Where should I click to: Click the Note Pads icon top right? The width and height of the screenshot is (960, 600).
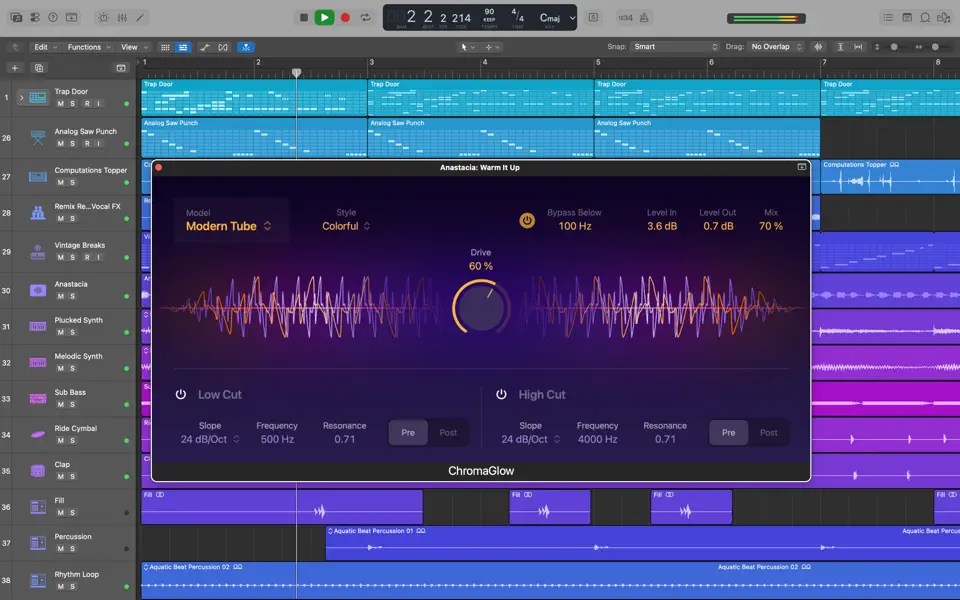pos(907,17)
